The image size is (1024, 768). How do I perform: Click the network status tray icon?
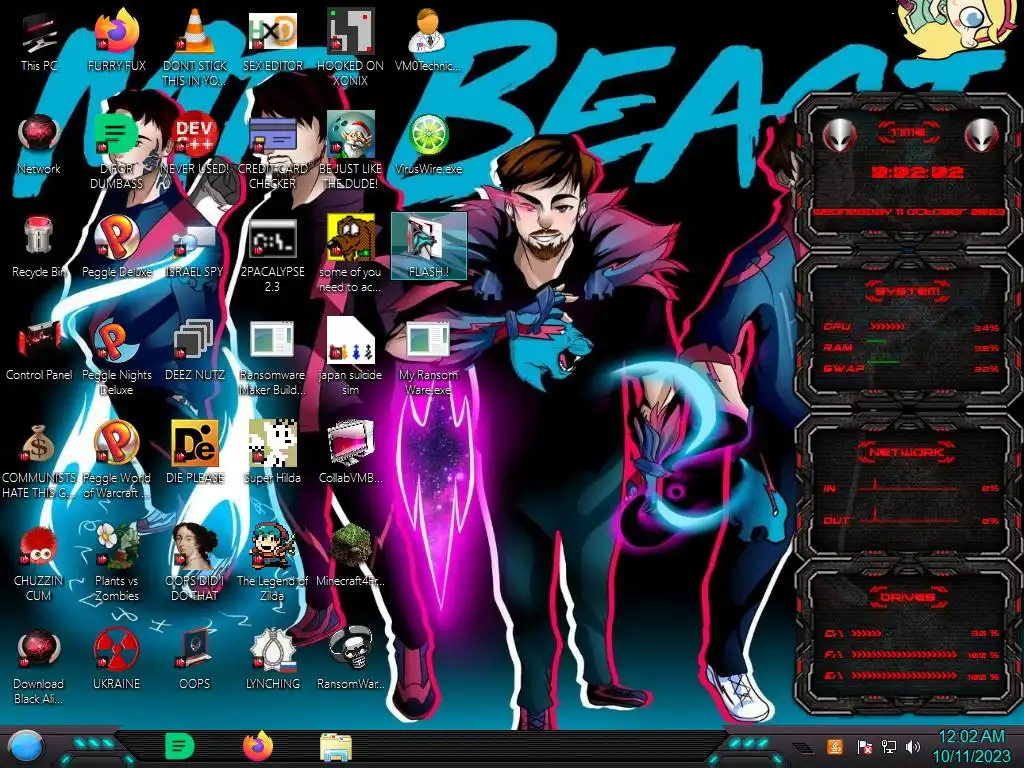(888, 746)
